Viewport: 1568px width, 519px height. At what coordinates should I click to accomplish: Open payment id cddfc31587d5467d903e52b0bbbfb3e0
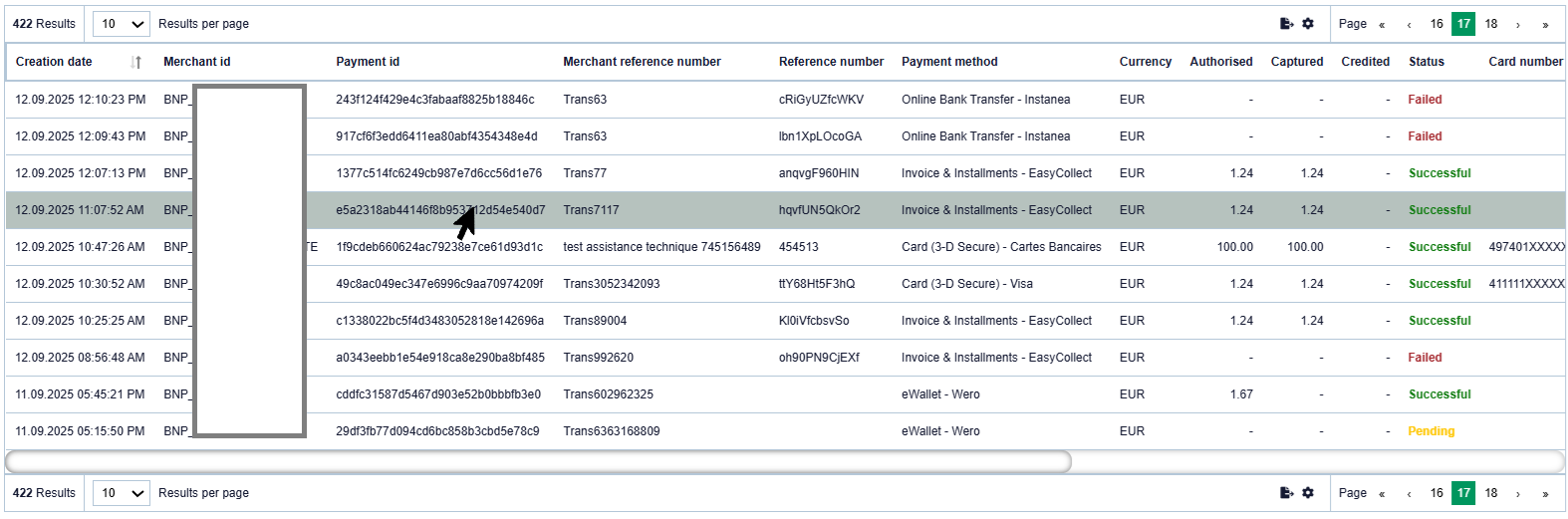[x=438, y=394]
